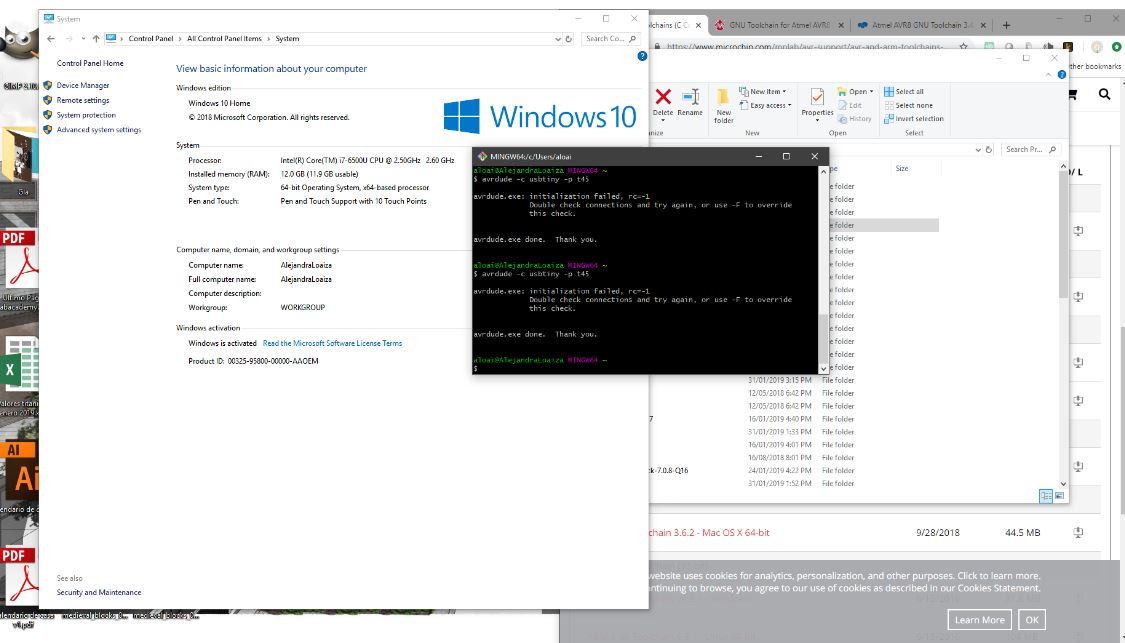Open help in the System window
The image size is (1125, 643).
(x=642, y=56)
